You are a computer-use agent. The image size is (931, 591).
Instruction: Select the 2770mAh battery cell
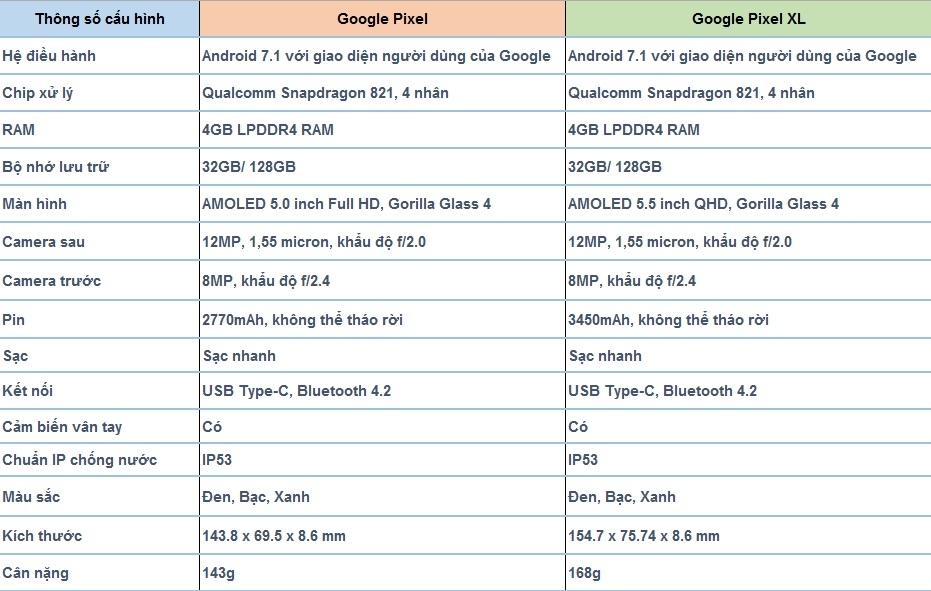click(x=302, y=320)
